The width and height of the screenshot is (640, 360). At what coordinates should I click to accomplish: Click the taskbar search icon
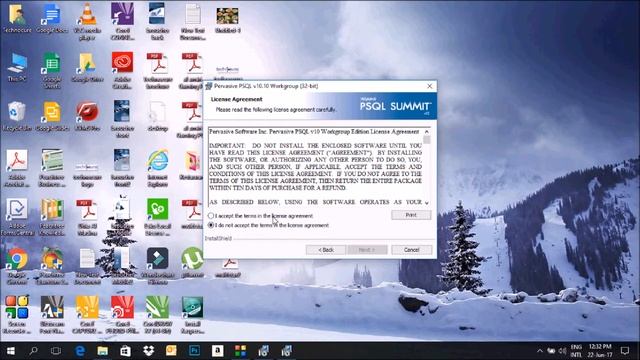[34, 351]
